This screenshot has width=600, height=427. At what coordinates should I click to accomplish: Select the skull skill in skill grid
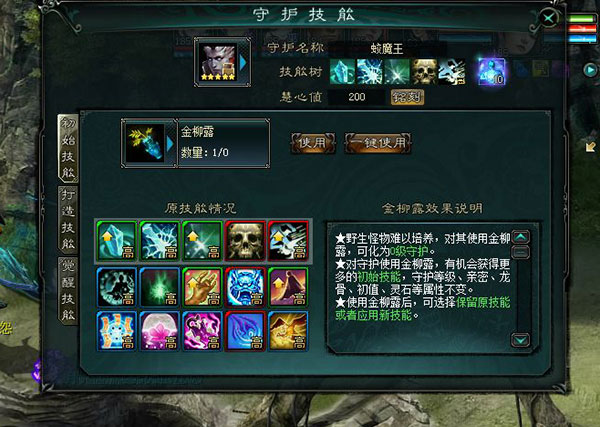click(x=245, y=241)
